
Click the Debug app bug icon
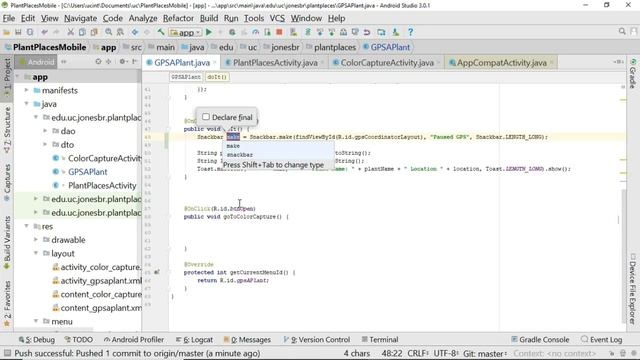pyautogui.click(x=232, y=32)
